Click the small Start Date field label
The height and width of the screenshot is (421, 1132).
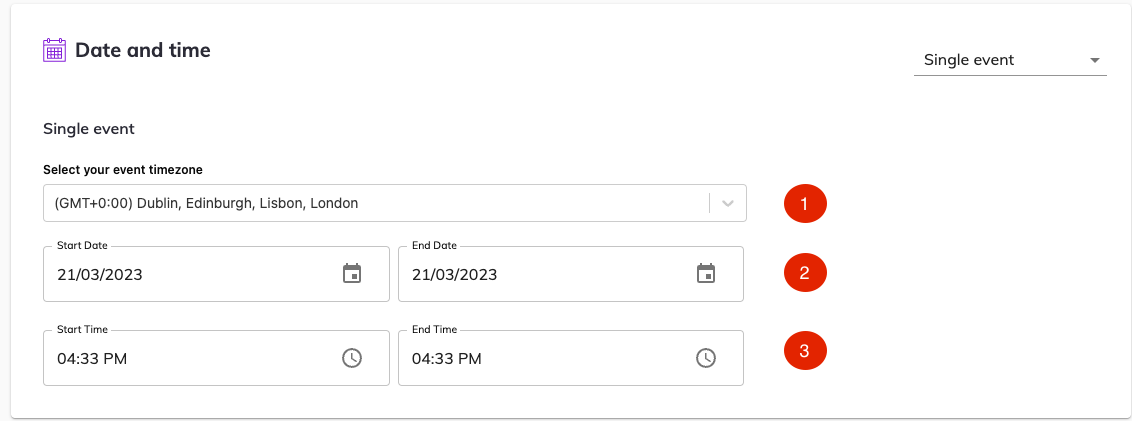click(x=82, y=246)
